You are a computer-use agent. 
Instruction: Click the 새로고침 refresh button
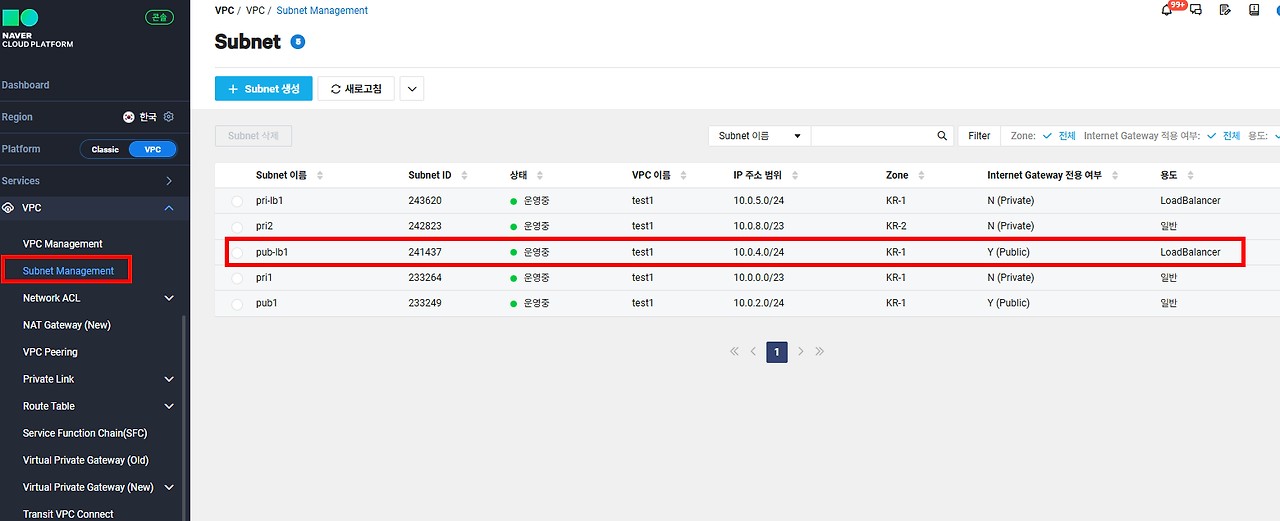click(356, 89)
